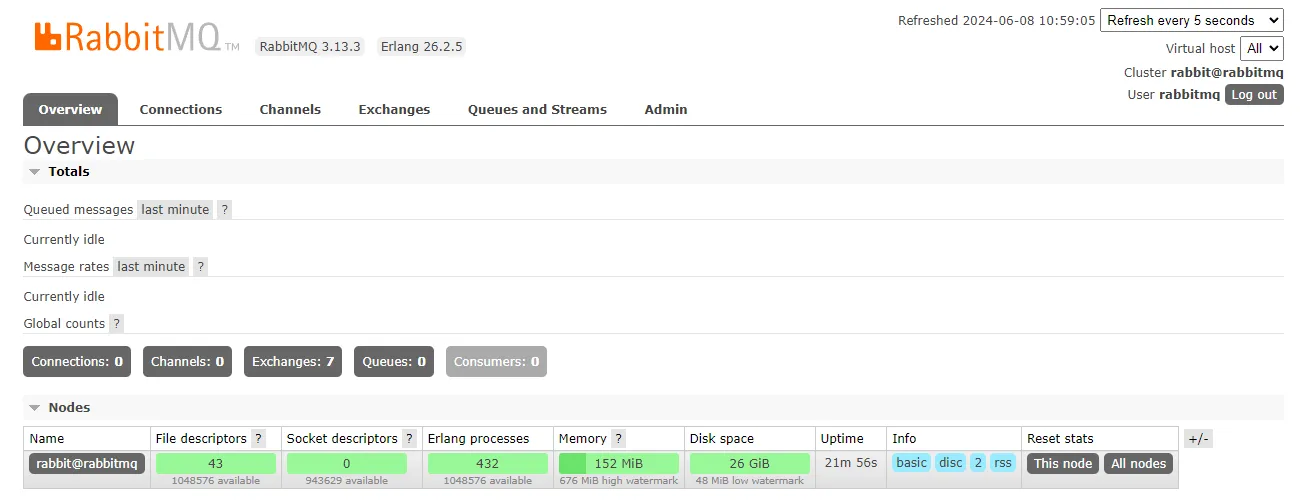The width and height of the screenshot is (1309, 503).
Task: Toggle node table columns with +/-
Action: click(1198, 439)
